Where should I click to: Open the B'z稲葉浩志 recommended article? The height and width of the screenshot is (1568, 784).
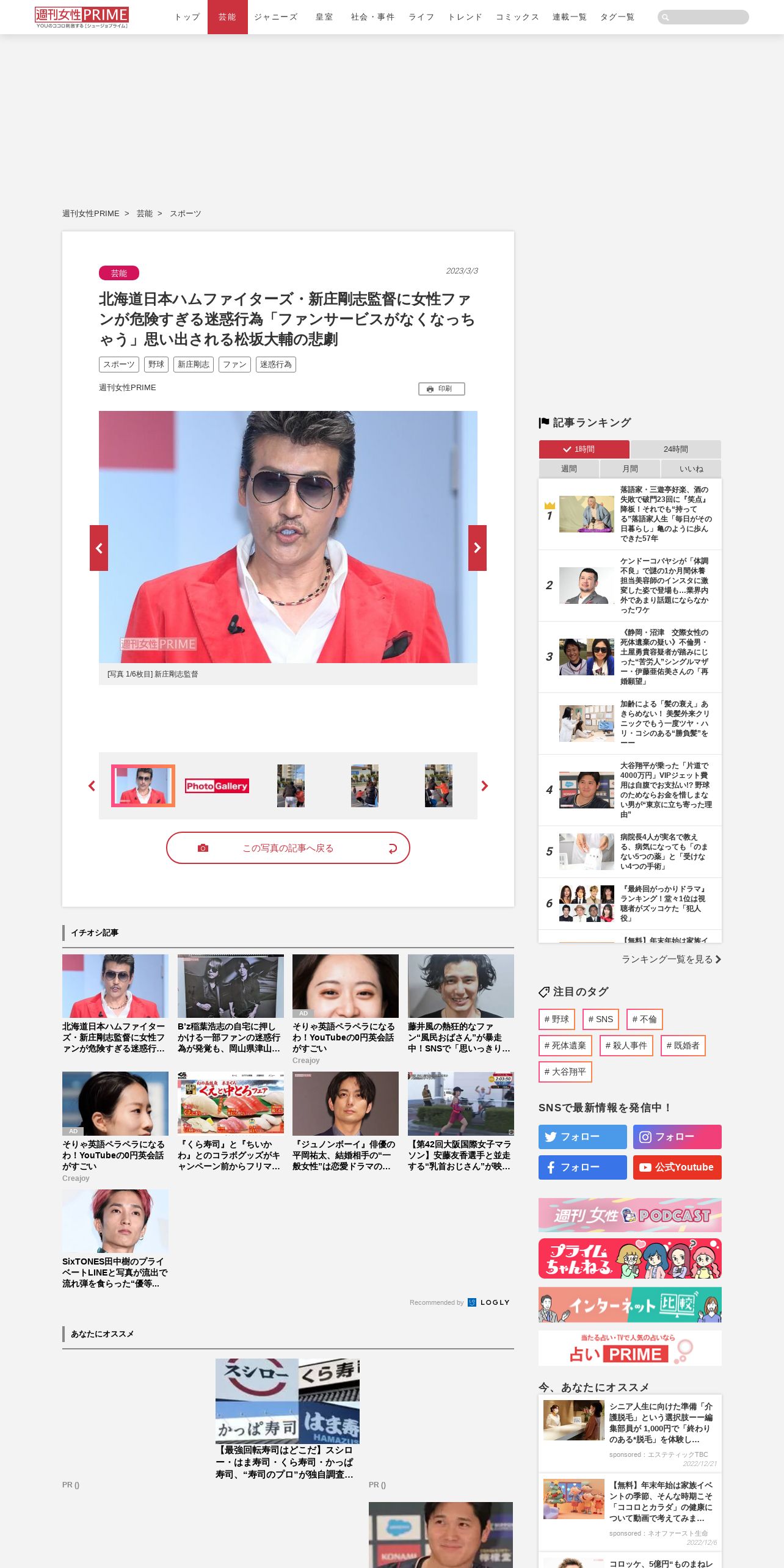[231, 1004]
